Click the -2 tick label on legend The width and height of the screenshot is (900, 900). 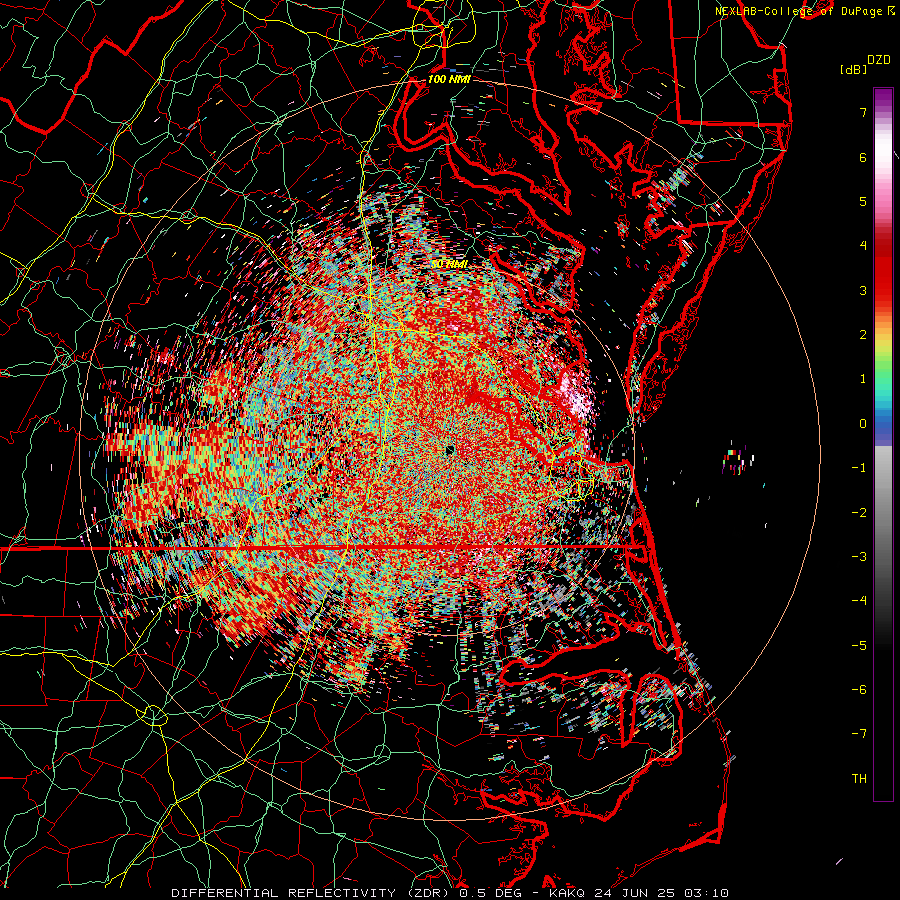pos(859,513)
